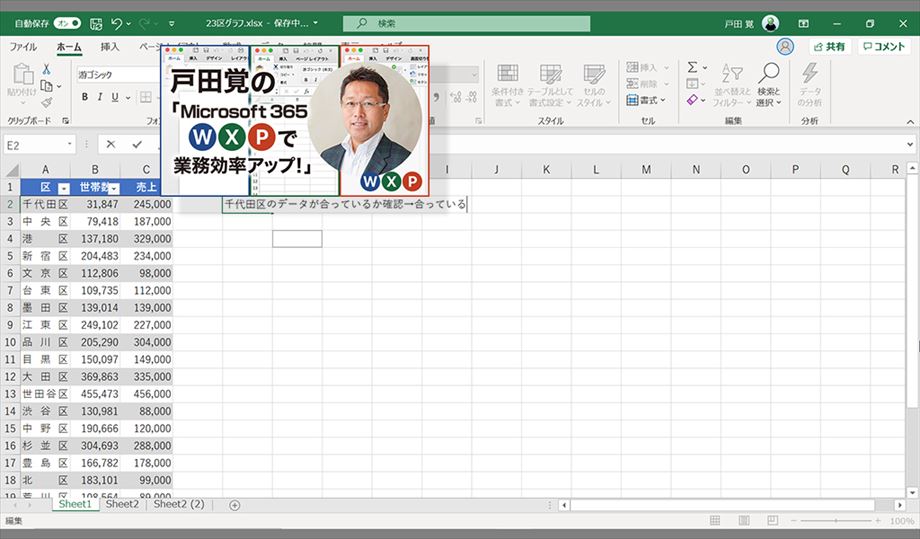Expand the formula bar with the chevron
The width and height of the screenshot is (920, 539).
[x=910, y=144]
